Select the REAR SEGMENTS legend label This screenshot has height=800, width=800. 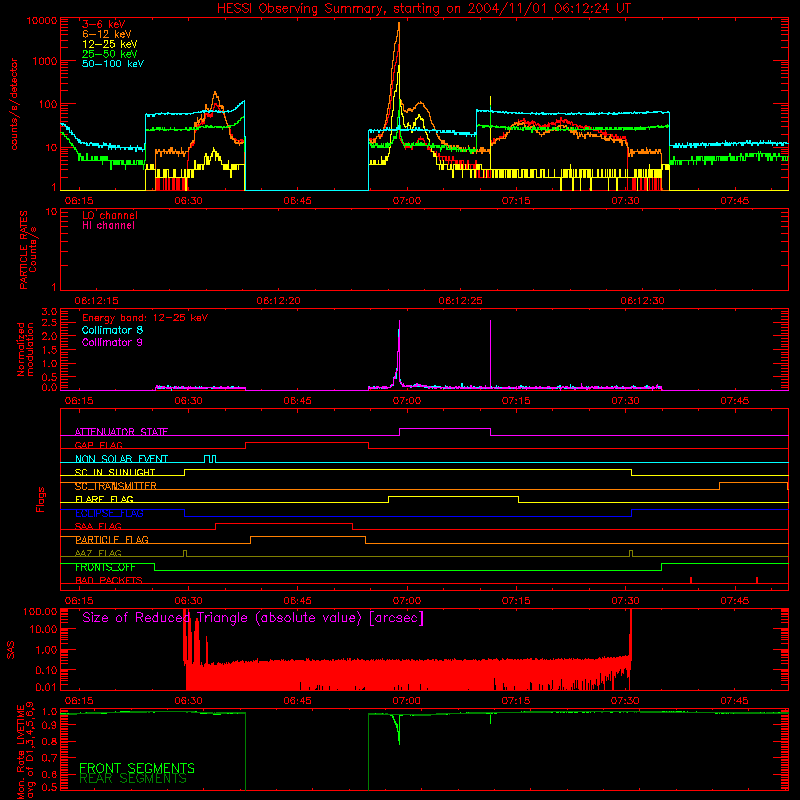(133, 778)
